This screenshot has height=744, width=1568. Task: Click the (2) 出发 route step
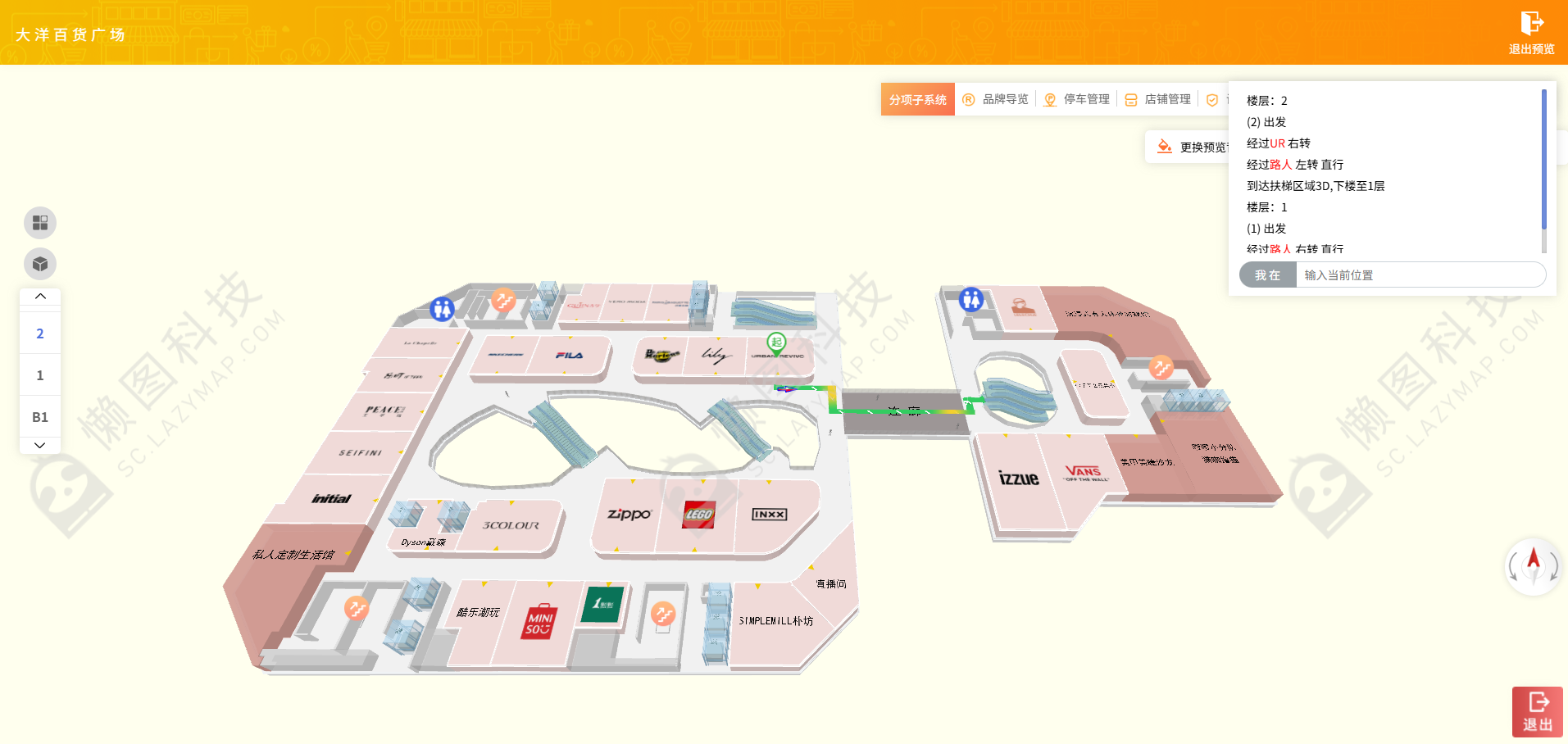1266,122
